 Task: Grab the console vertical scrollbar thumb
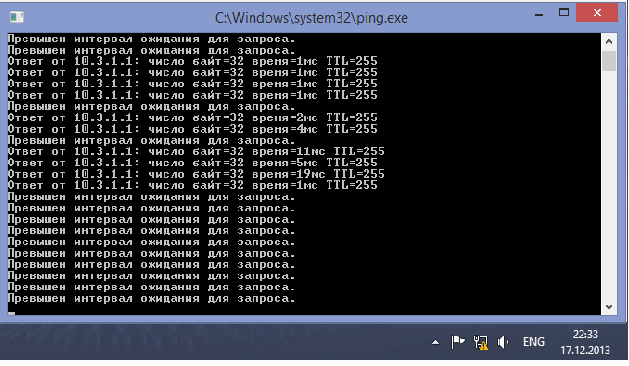pyautogui.click(x=609, y=61)
